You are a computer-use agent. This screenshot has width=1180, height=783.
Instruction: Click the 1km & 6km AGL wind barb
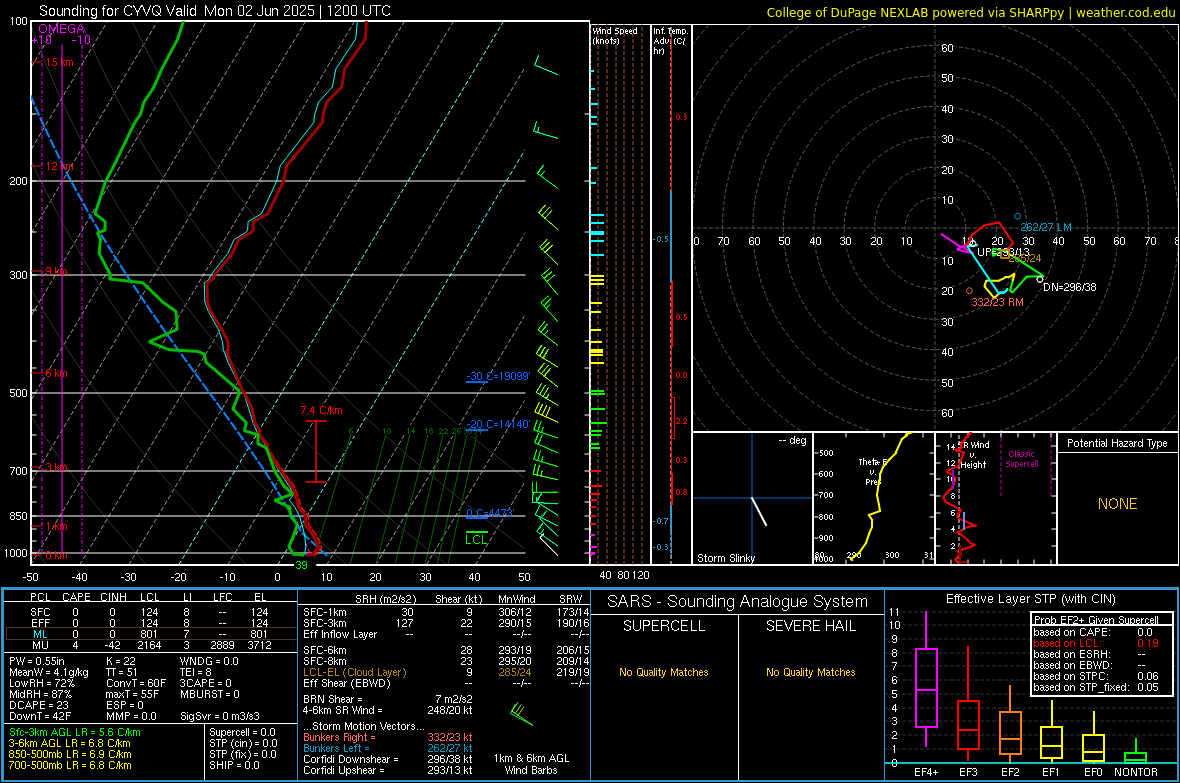click(x=521, y=713)
